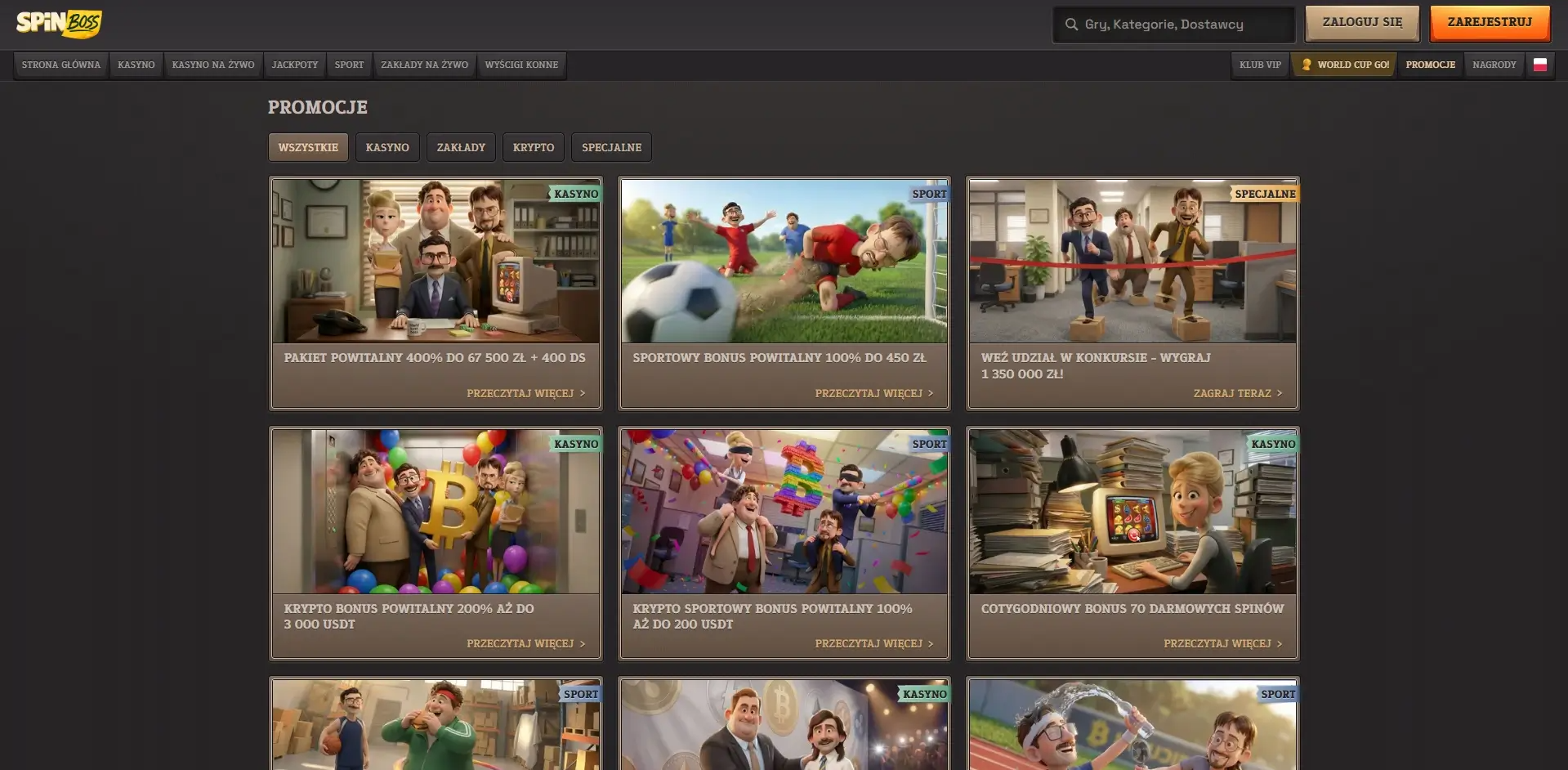Focus the Gry, Kategorie, Dostawcy search field
The height and width of the screenshot is (770, 1568).
coord(1173,25)
